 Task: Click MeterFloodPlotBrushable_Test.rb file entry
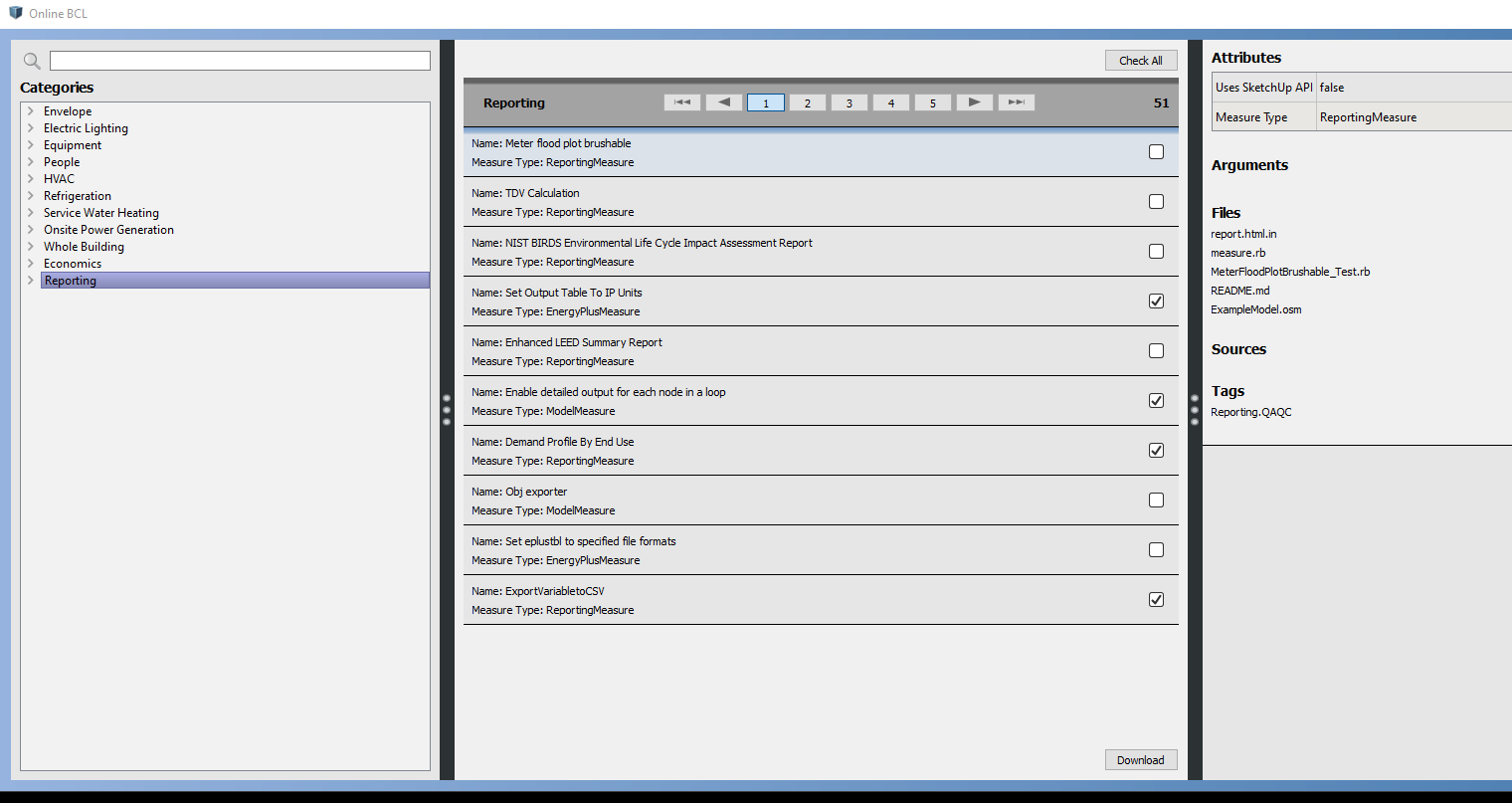tap(1290, 272)
